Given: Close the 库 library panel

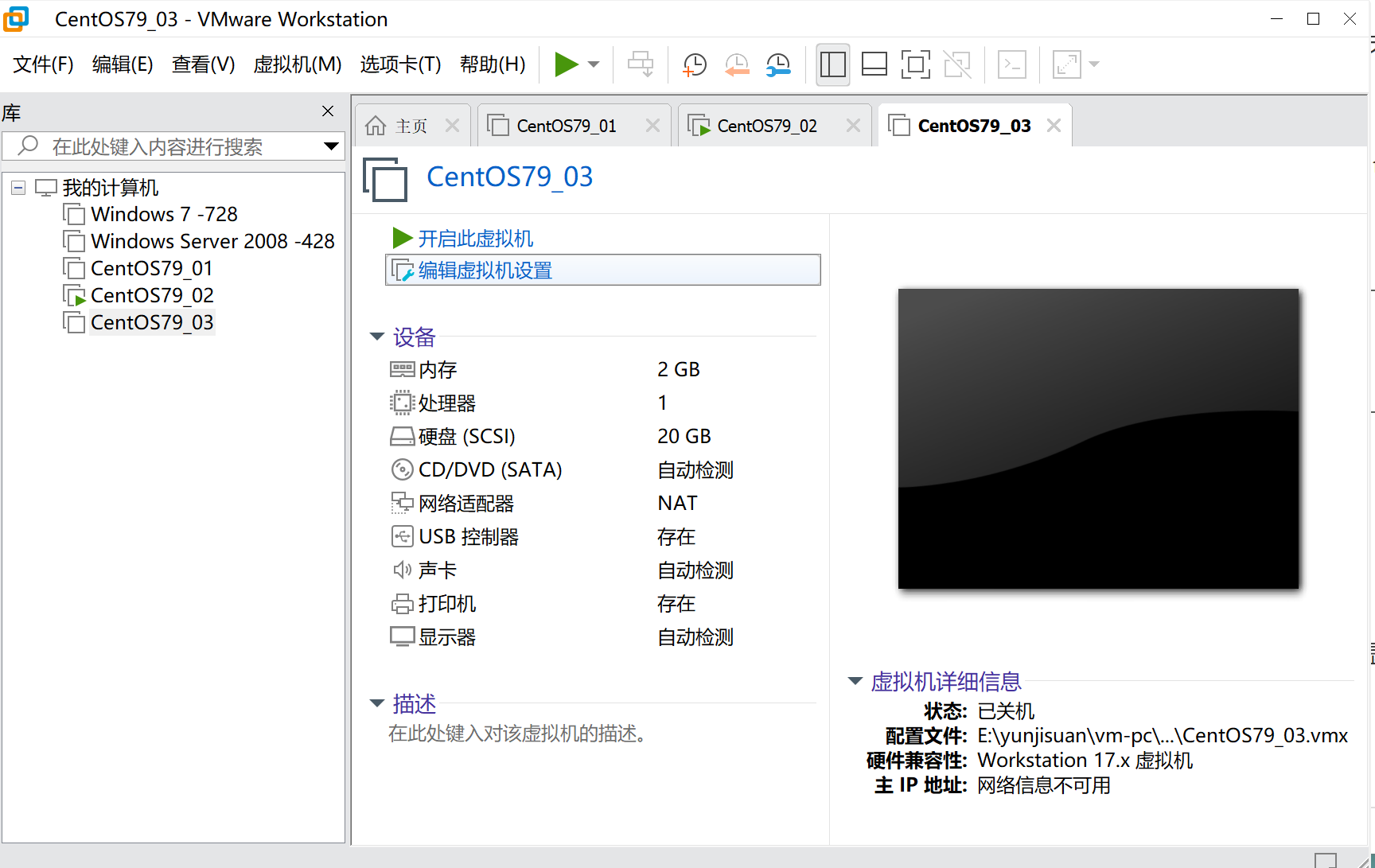Looking at the screenshot, I should pos(328,111).
